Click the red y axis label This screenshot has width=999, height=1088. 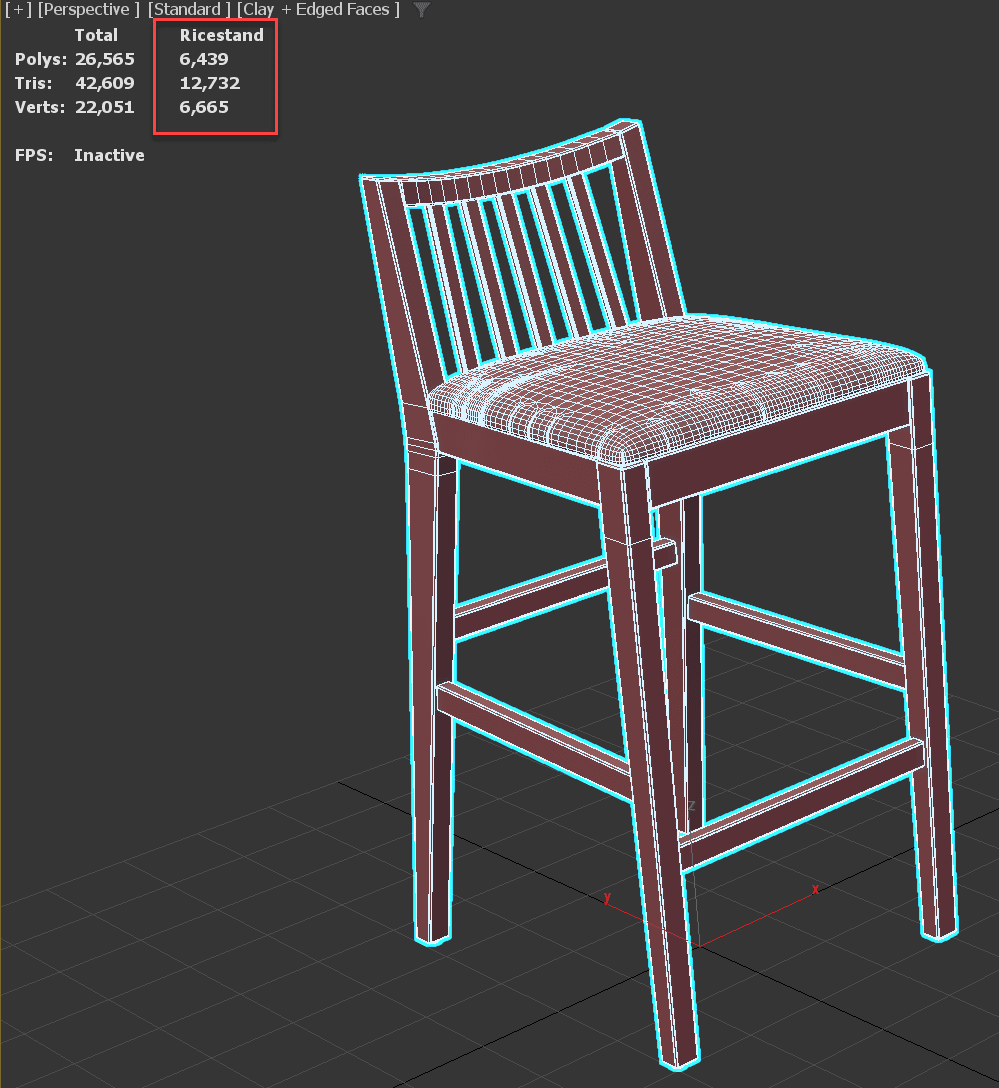coord(607,897)
